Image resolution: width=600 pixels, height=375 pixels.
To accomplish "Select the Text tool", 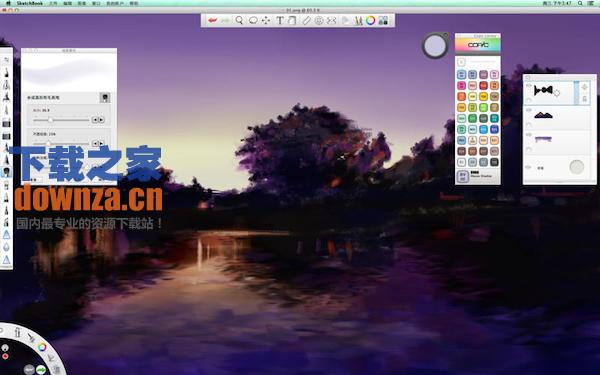I will click(280, 20).
